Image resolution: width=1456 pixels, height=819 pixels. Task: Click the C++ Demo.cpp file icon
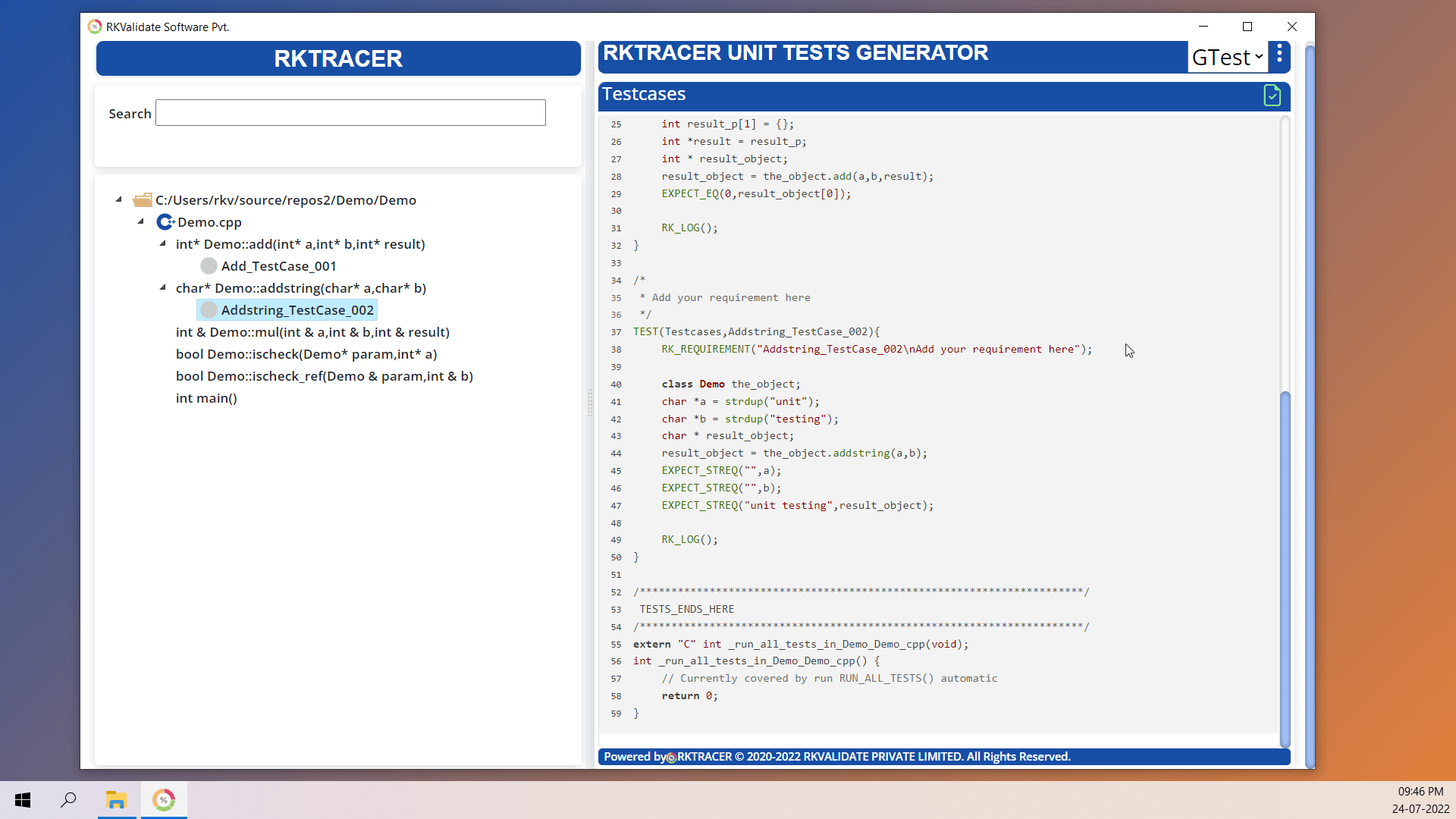(163, 222)
